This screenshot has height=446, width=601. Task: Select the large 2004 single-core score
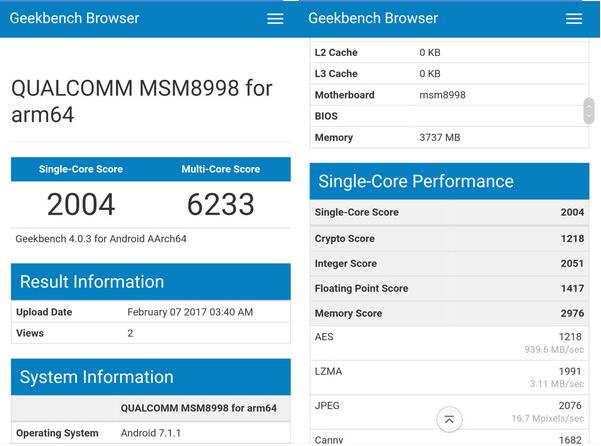coord(81,204)
